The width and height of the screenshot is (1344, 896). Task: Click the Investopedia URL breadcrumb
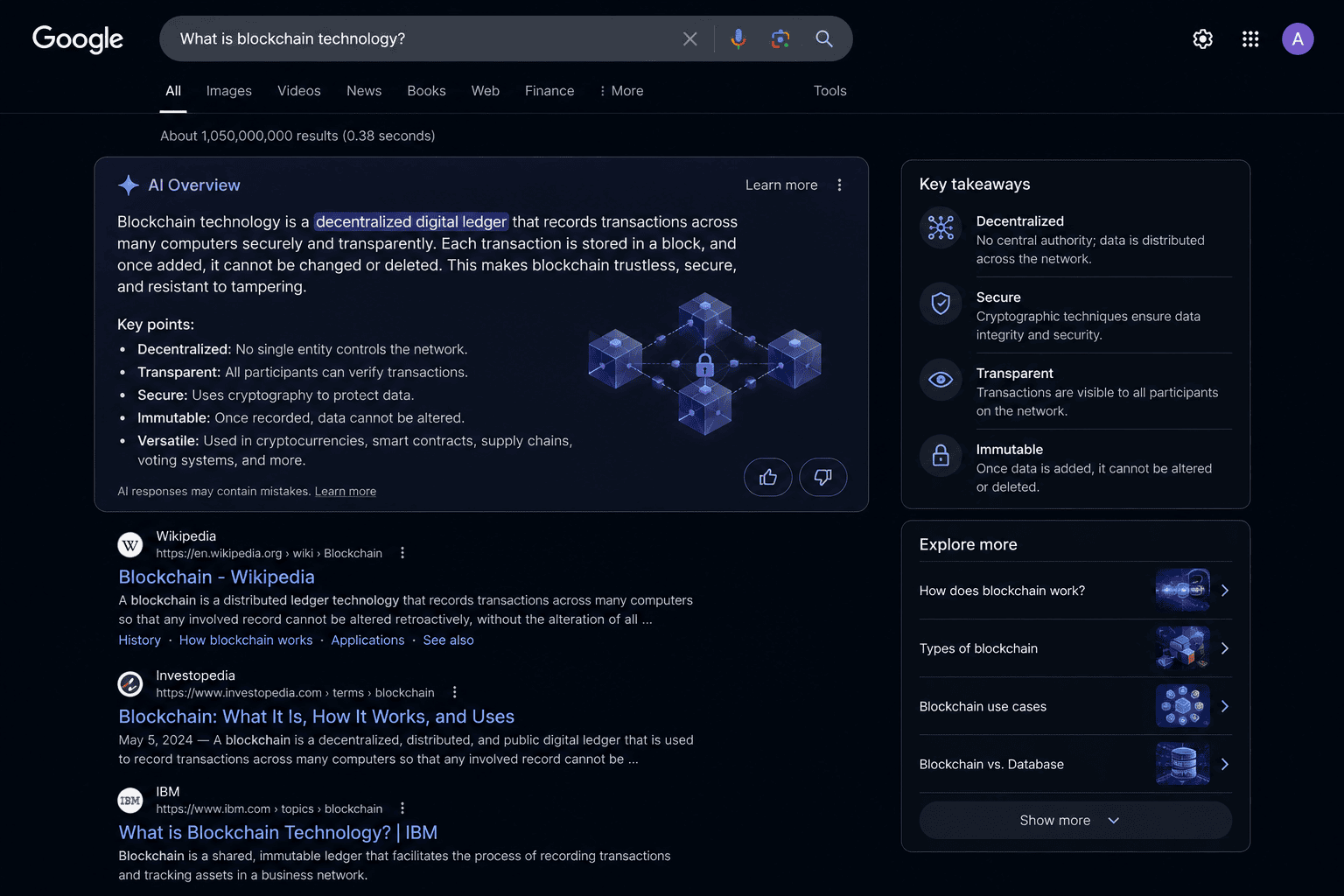pos(295,692)
